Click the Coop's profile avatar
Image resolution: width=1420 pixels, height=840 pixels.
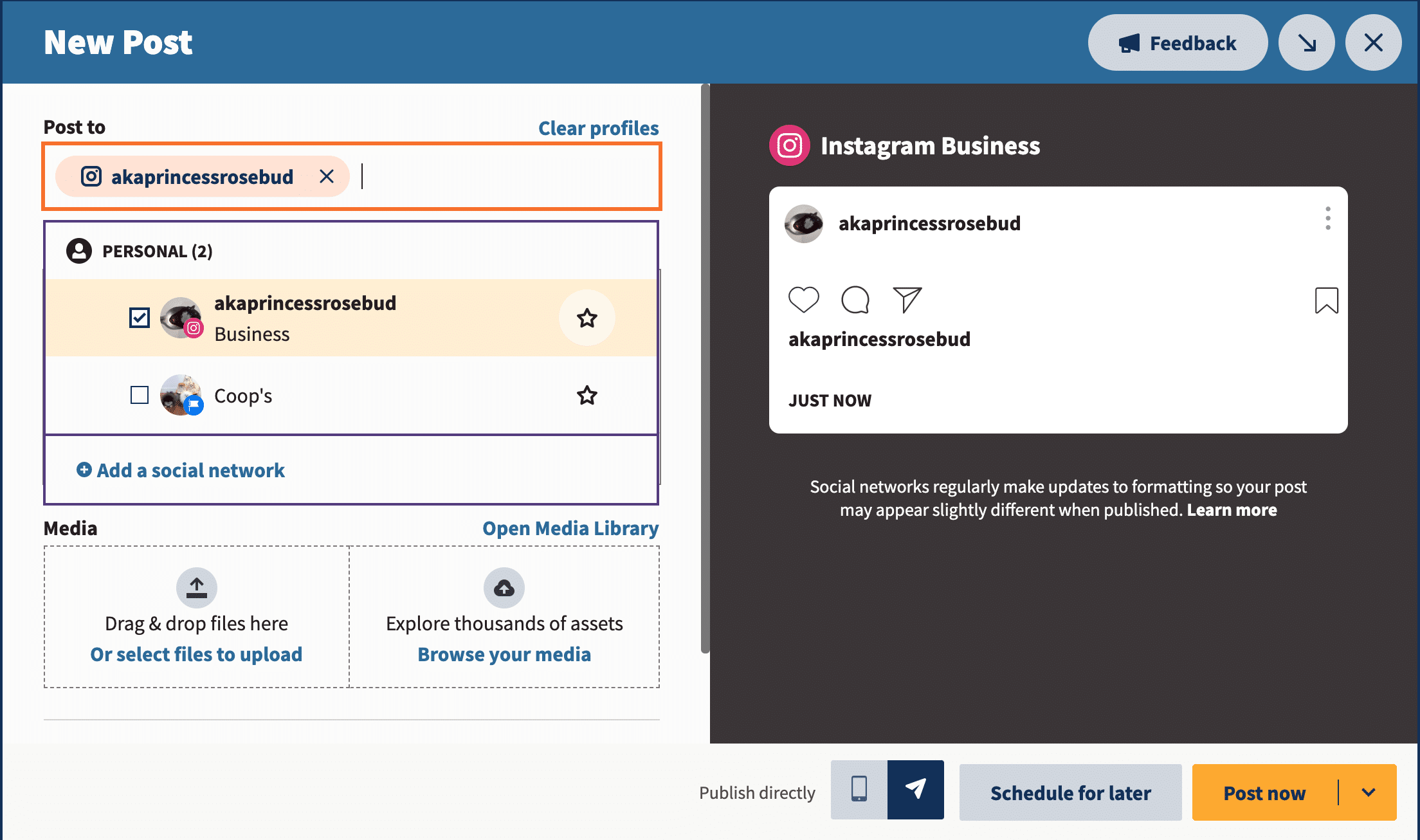pyautogui.click(x=181, y=395)
